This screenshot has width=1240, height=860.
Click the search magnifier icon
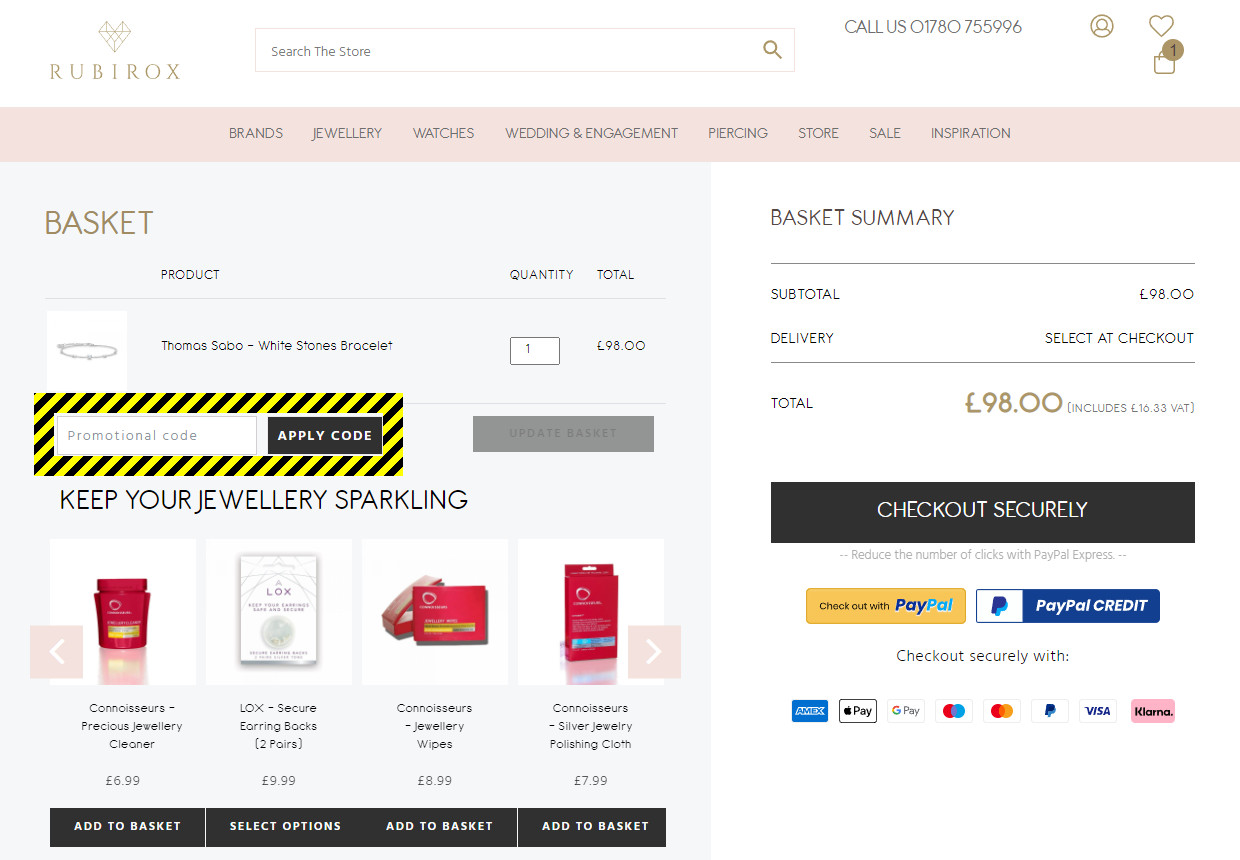(772, 50)
